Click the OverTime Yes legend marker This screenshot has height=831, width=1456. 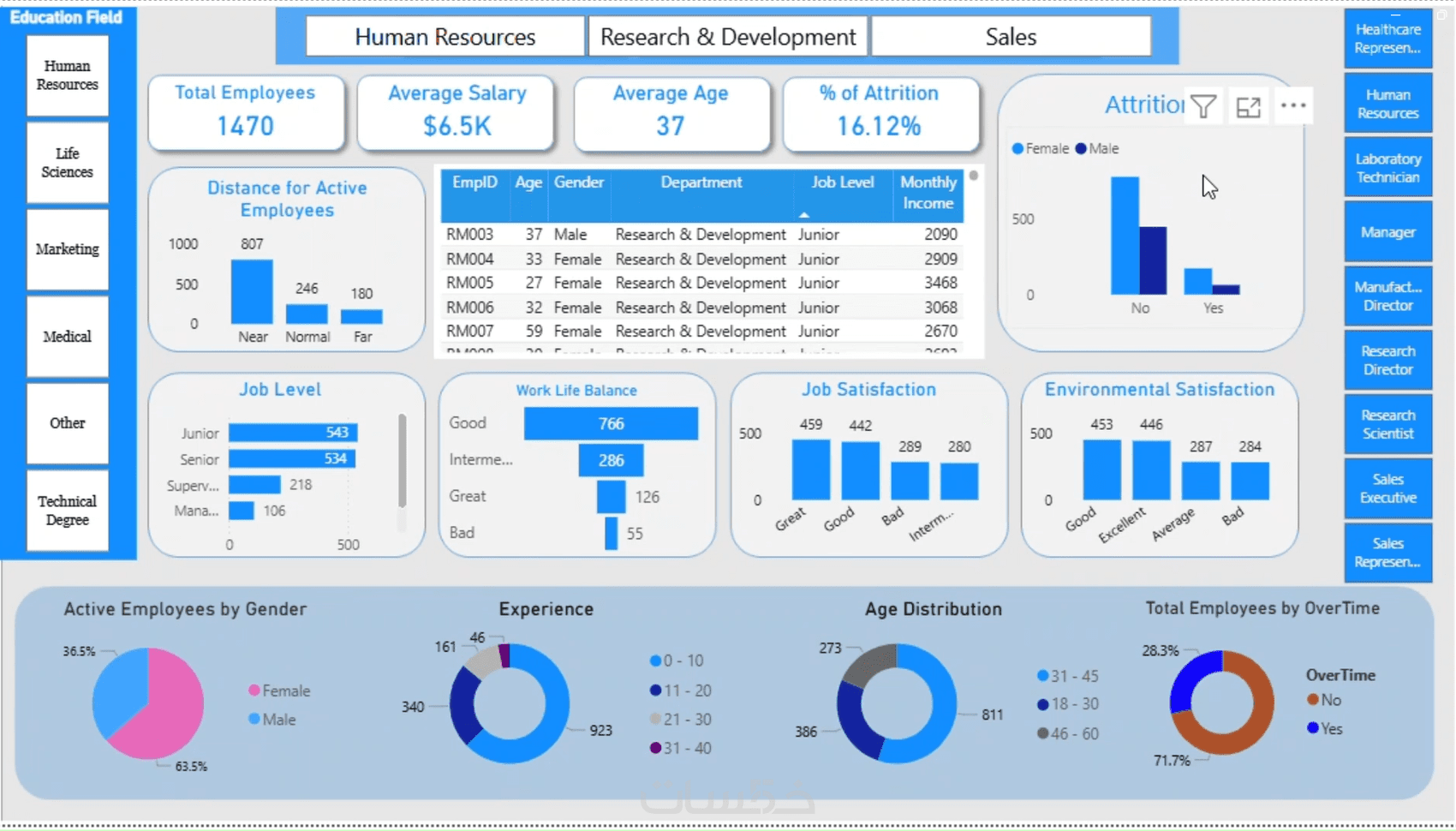[x=1312, y=728]
